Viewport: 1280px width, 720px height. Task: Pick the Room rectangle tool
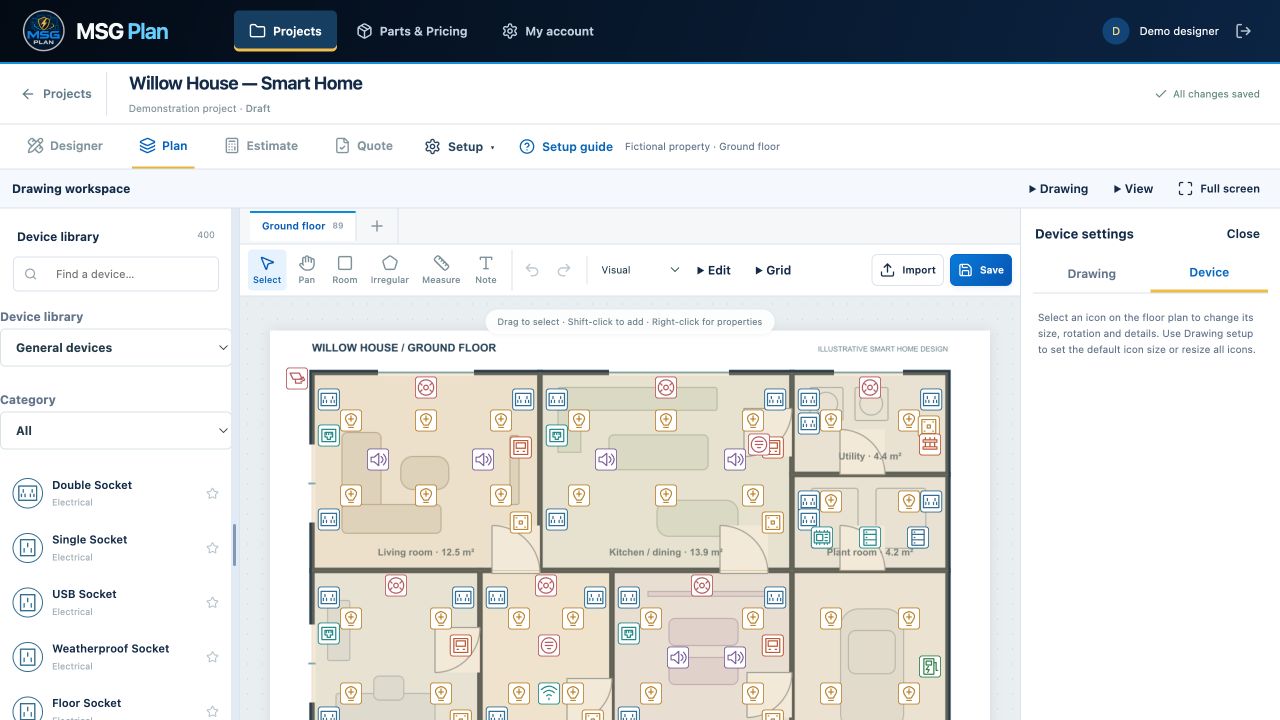pyautogui.click(x=345, y=269)
